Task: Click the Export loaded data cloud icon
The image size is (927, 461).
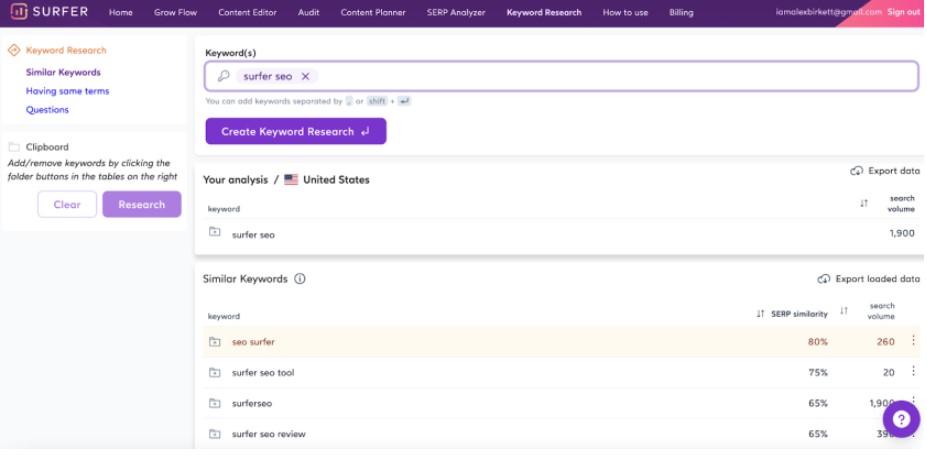Action: point(824,279)
